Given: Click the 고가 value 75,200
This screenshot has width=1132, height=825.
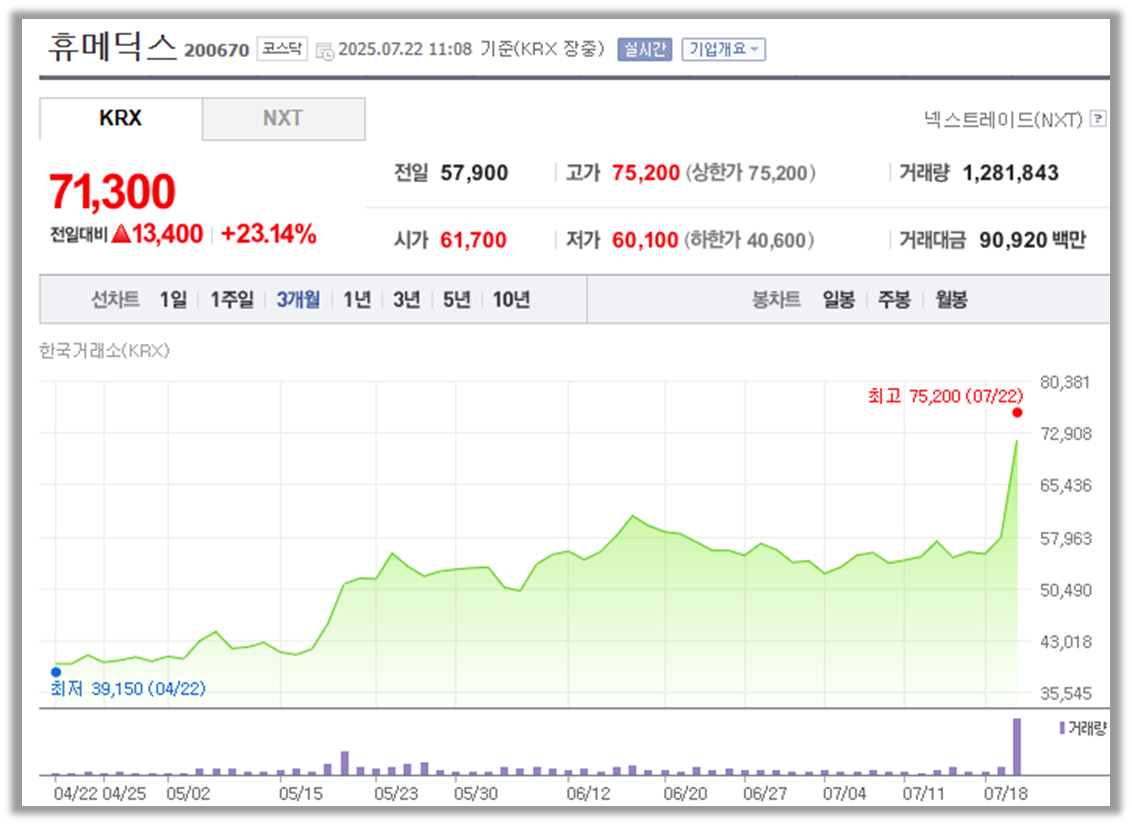Looking at the screenshot, I should pos(646,173).
